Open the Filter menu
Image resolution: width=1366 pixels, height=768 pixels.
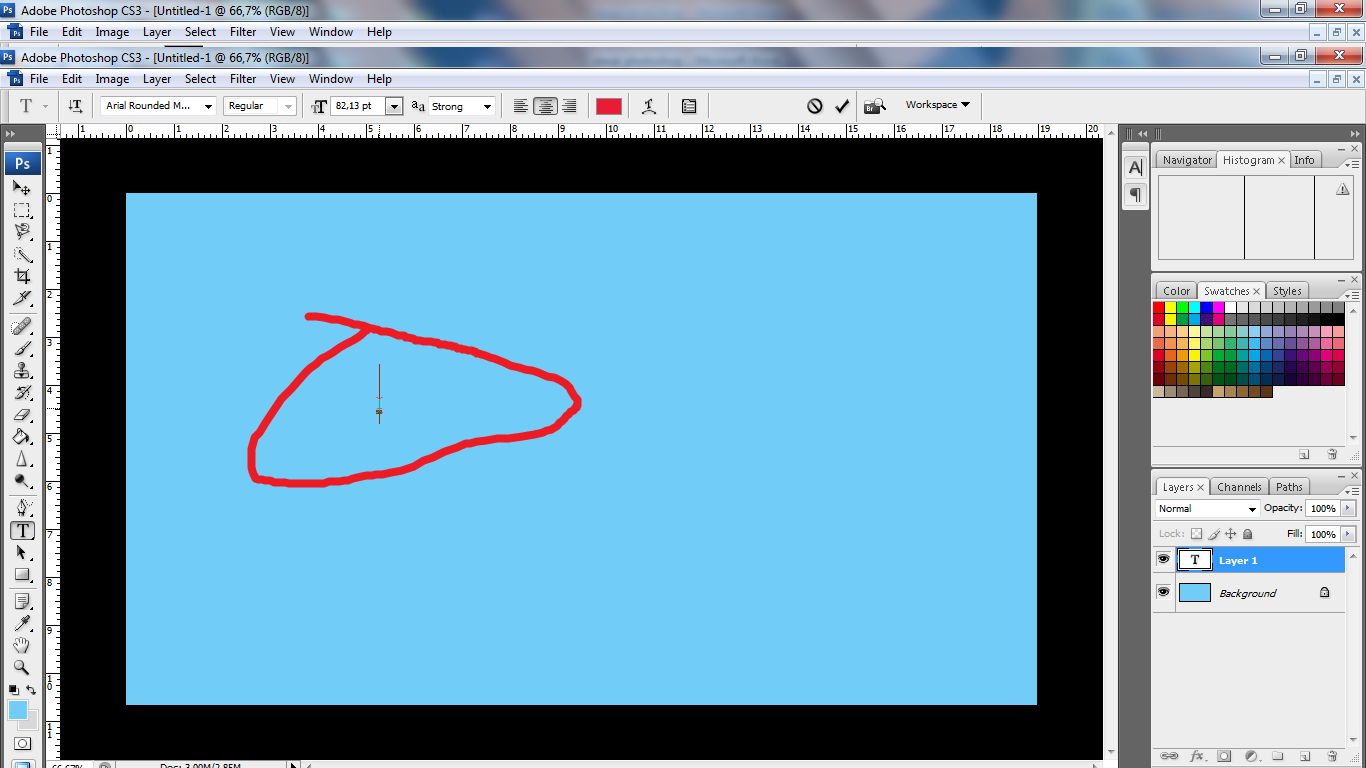243,79
